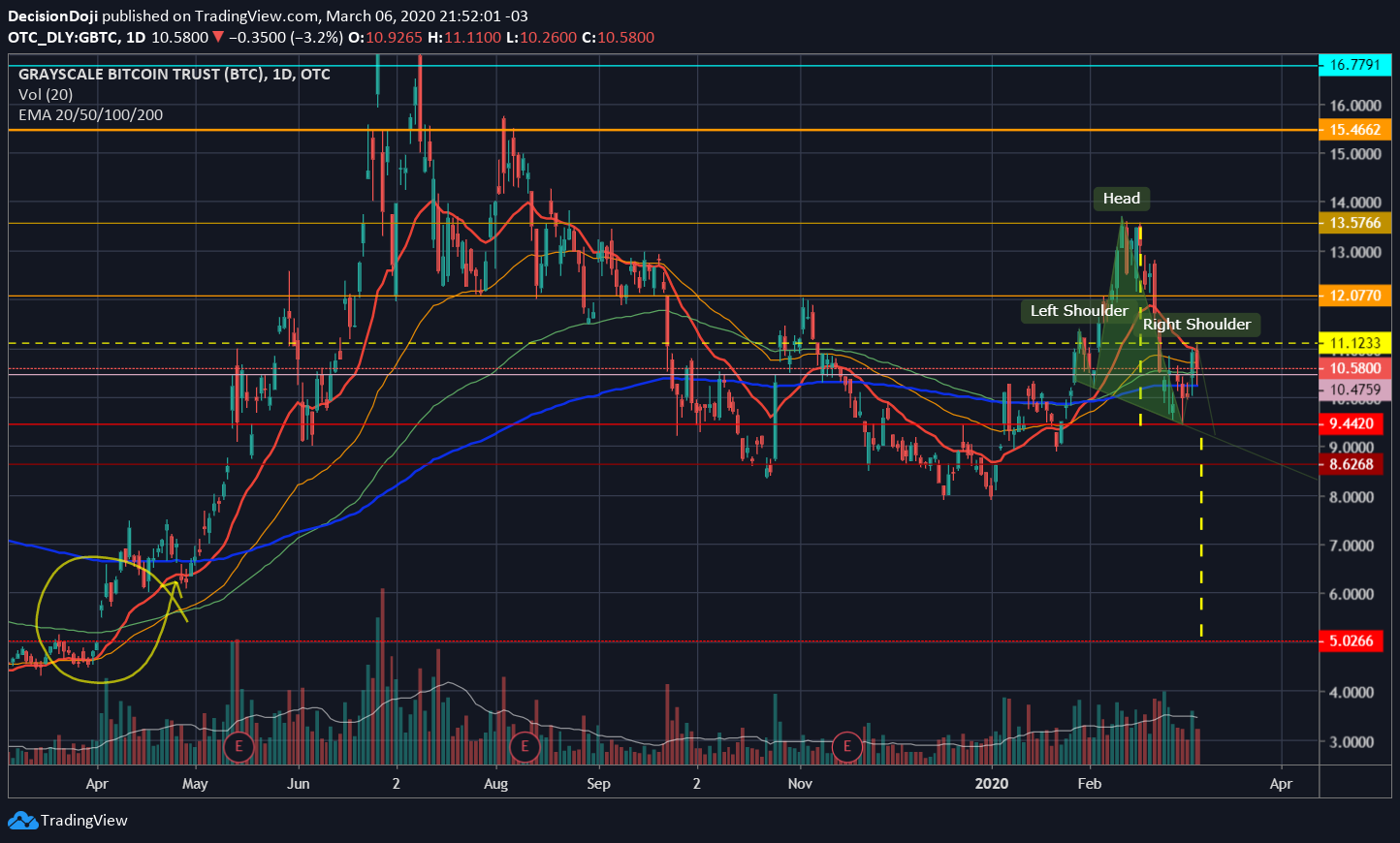Screen dimensions: 1400x843
Task: Open the TradingView logo link
Action: coord(68,821)
